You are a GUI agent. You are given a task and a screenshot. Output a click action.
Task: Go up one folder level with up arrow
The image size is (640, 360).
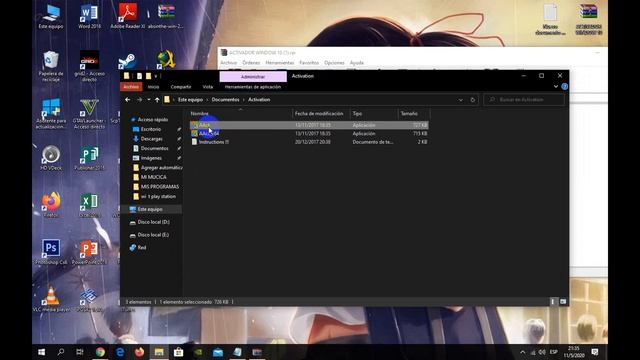pyautogui.click(x=157, y=100)
